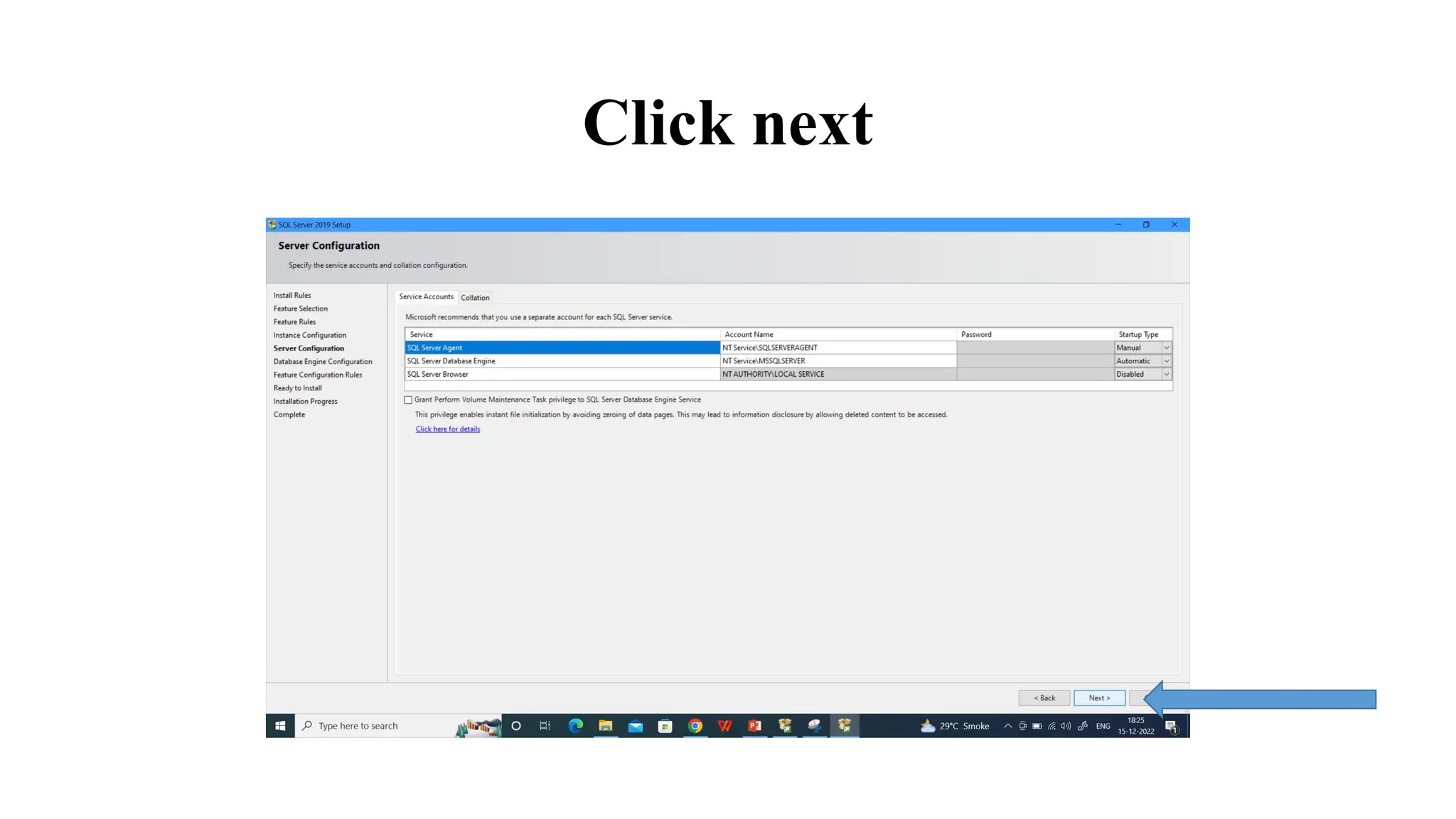Click the Next button
The image size is (1456, 819).
point(1099,698)
